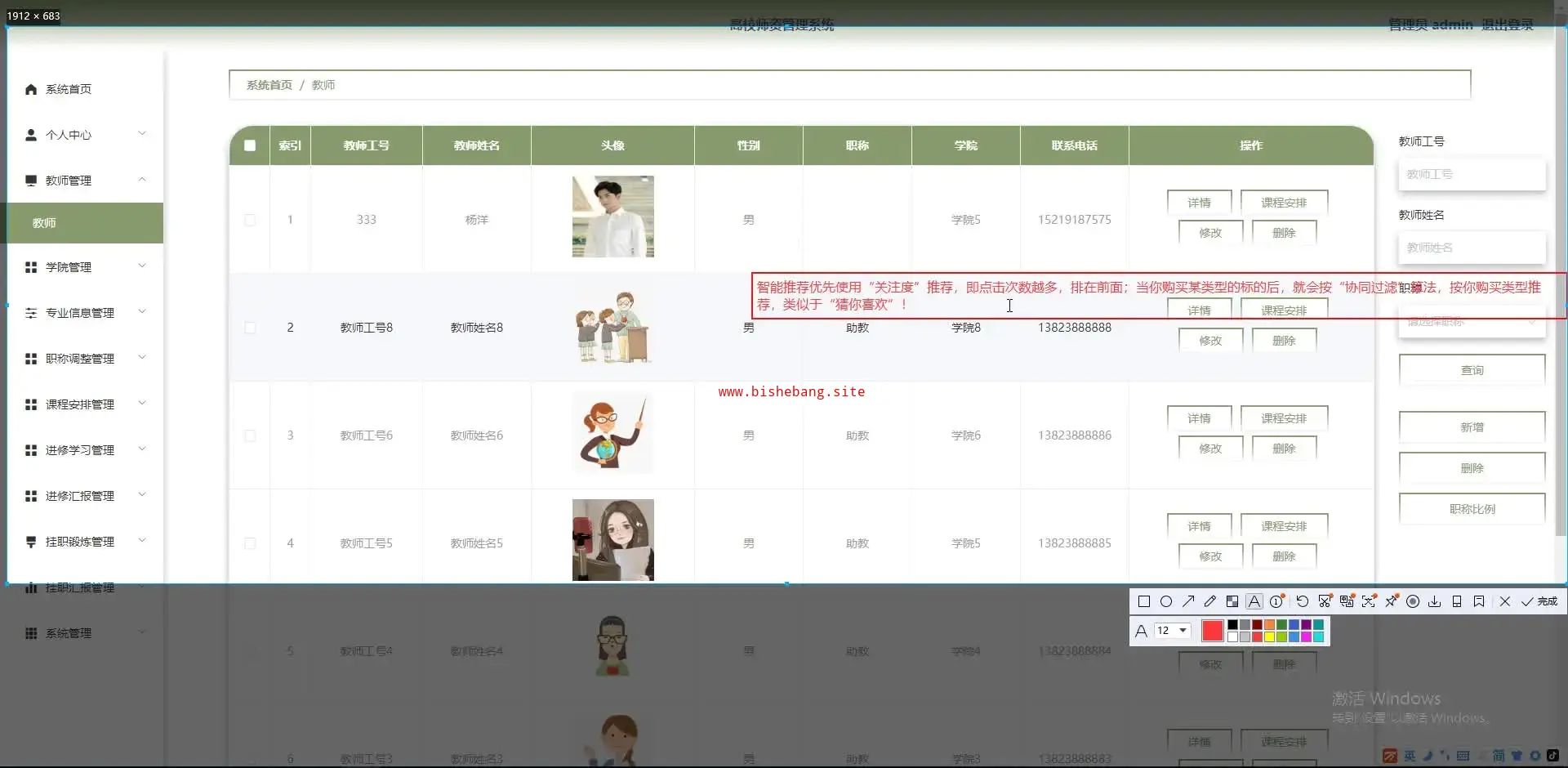This screenshot has width=1568, height=768.
Task: Click the translate screenshot icon
Action: (1347, 601)
